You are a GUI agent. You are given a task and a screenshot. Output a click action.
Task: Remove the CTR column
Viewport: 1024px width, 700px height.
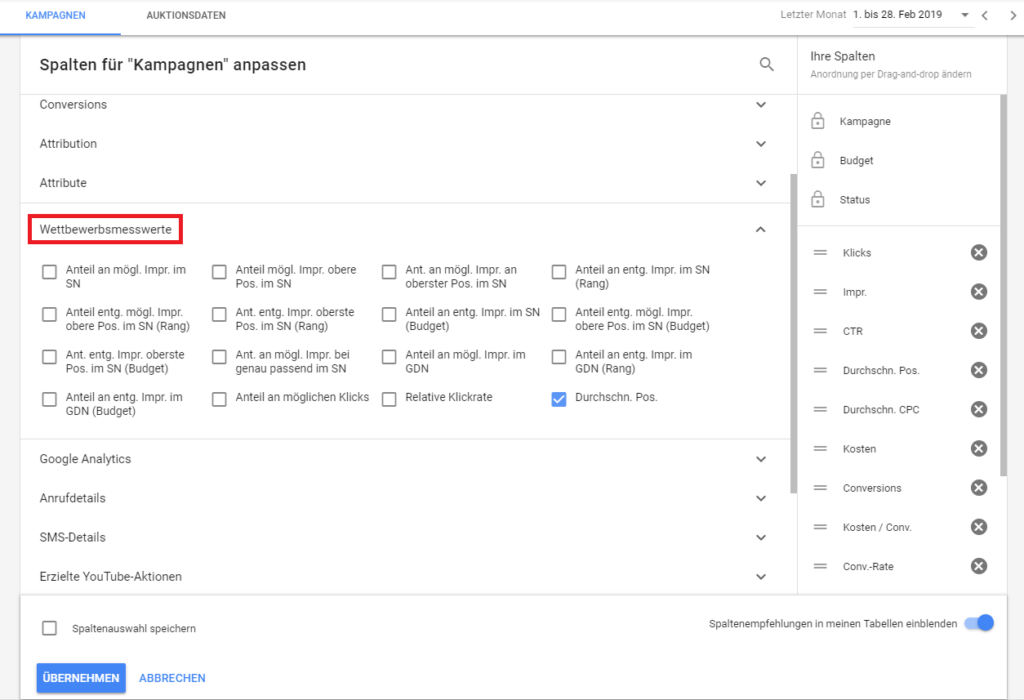pos(978,331)
